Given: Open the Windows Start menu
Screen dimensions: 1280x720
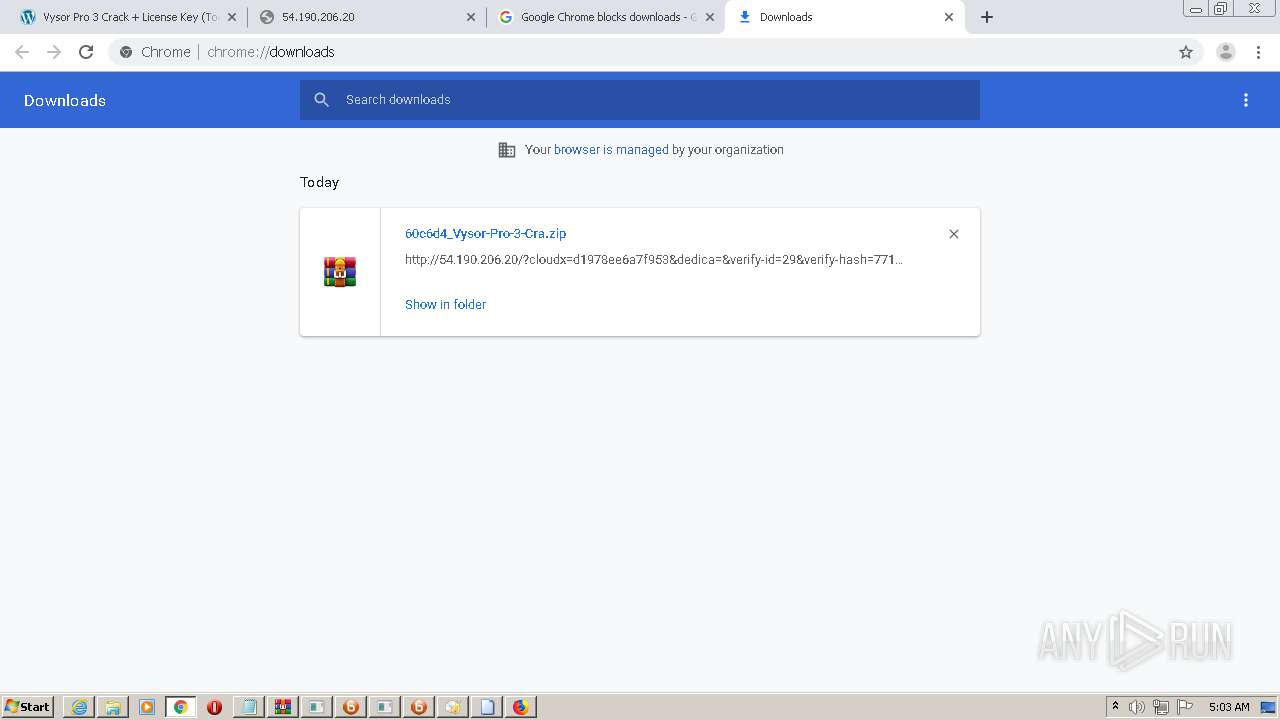Looking at the screenshot, I should [x=28, y=707].
